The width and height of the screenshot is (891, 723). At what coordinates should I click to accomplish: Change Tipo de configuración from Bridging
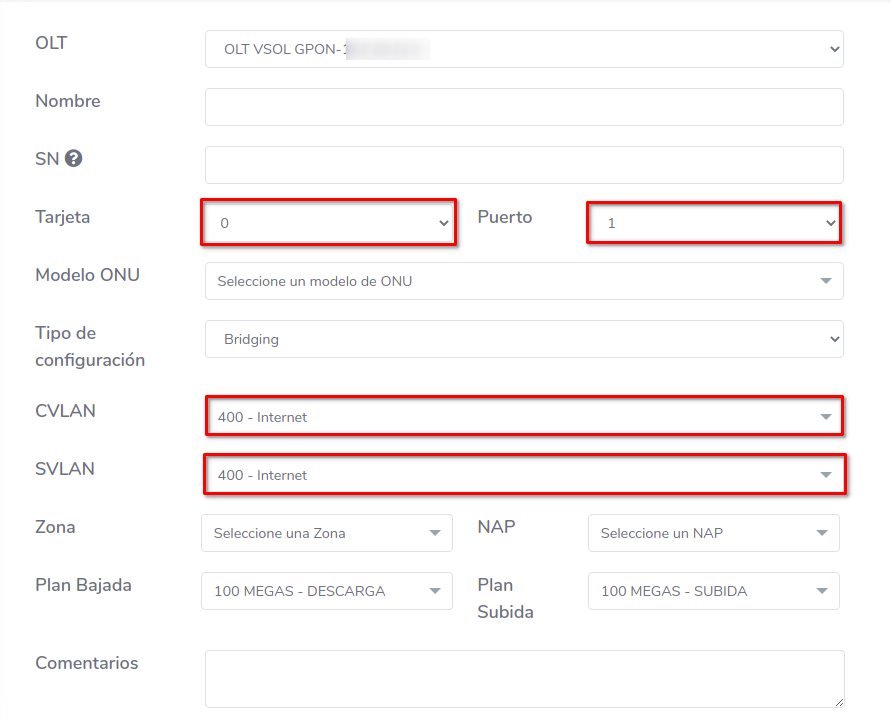[523, 339]
